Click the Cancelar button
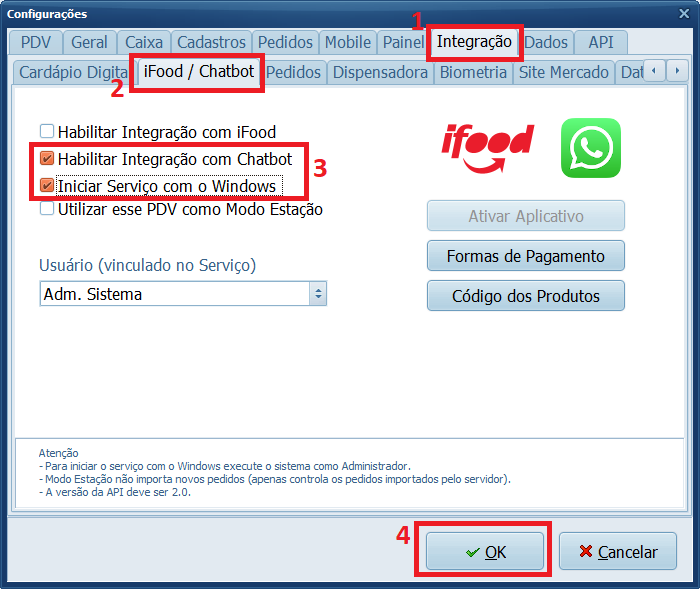The height and width of the screenshot is (589, 700). pyautogui.click(x=618, y=551)
